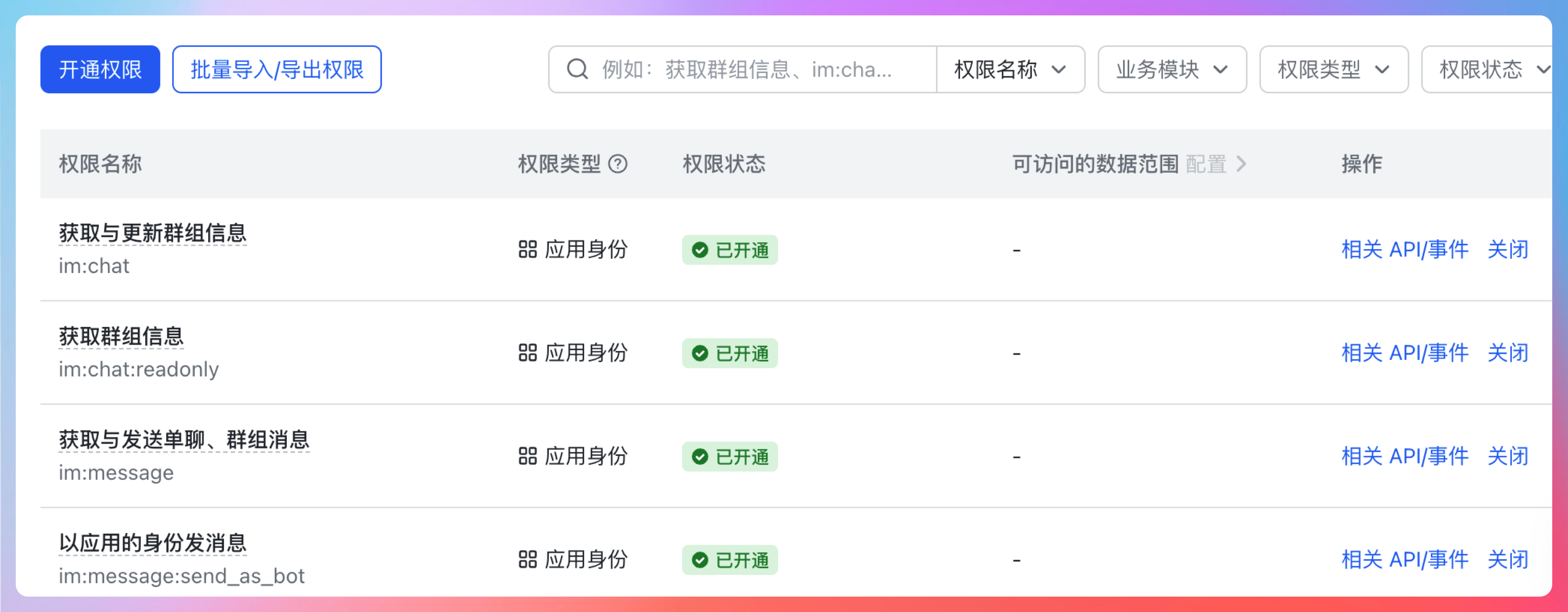This screenshot has height=612, width=1568.
Task: Click the grid icon in the im:chat:readonly row
Action: click(527, 353)
